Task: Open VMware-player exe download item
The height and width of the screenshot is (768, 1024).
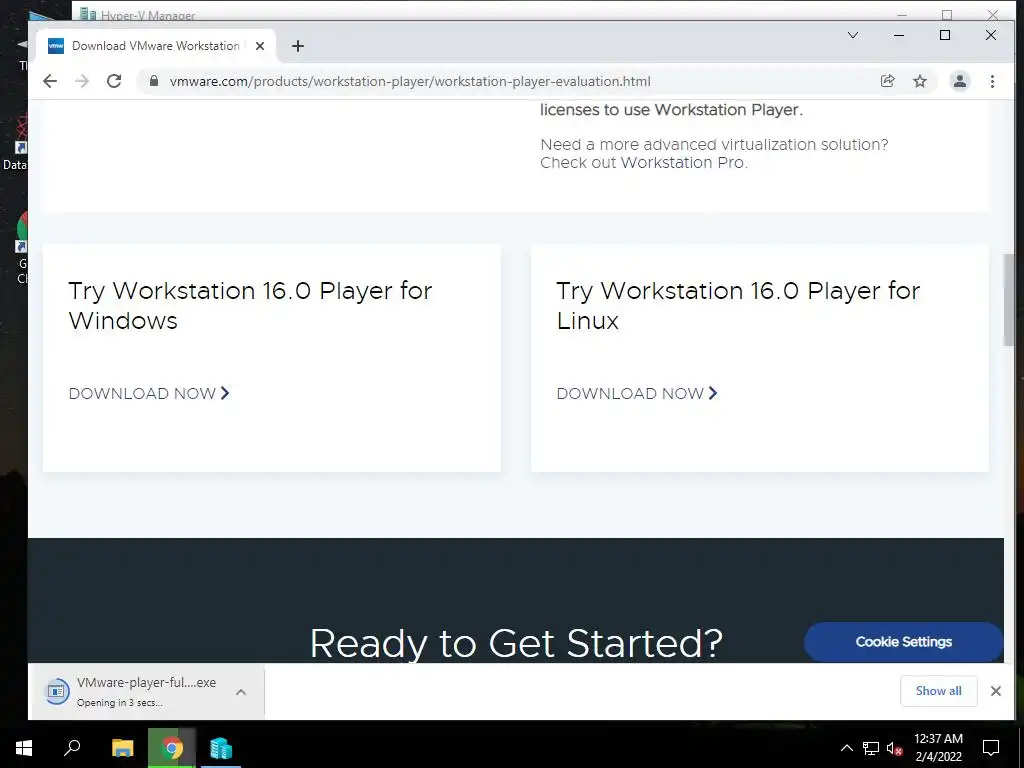Action: coord(134,692)
